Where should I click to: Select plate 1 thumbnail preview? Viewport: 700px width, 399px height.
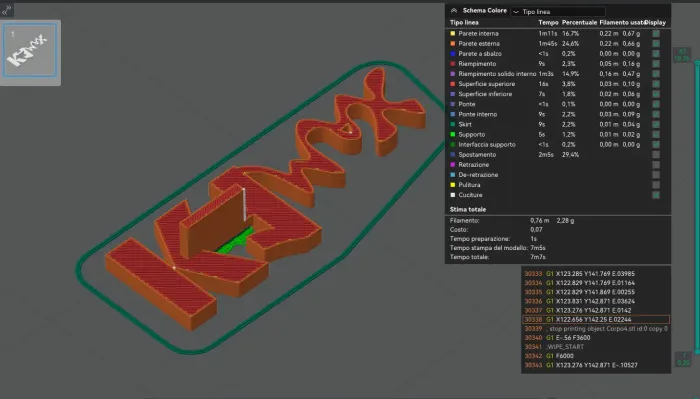30,51
